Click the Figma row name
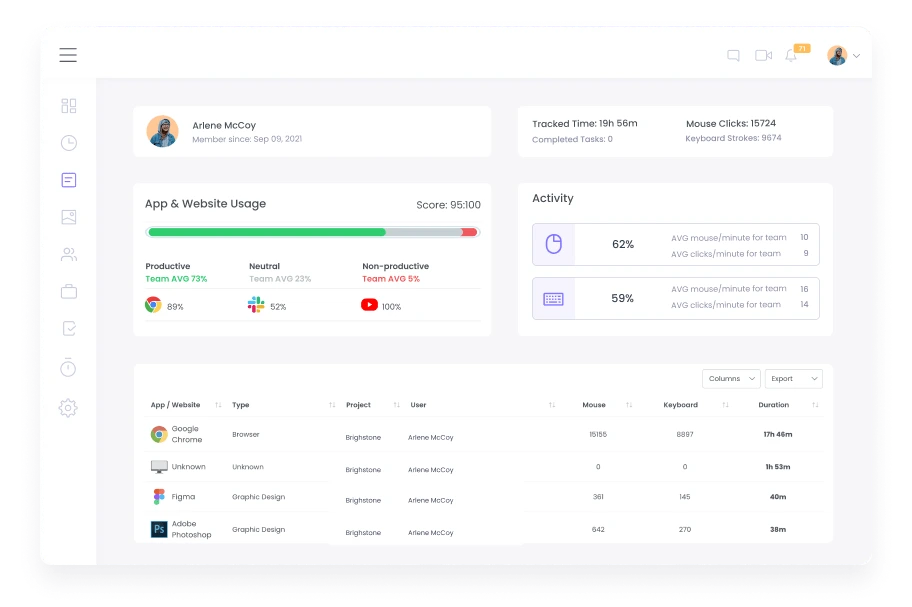Screen dimensions: 912x607 tap(183, 497)
